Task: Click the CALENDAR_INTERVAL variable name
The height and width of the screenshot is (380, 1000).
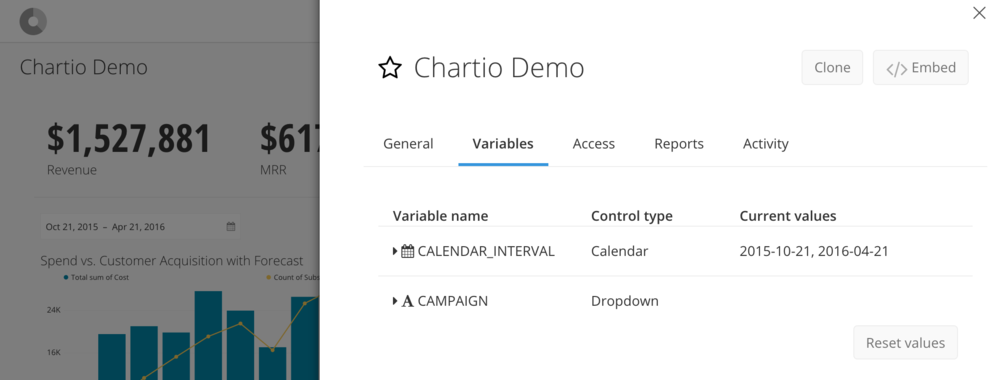Action: click(x=486, y=251)
